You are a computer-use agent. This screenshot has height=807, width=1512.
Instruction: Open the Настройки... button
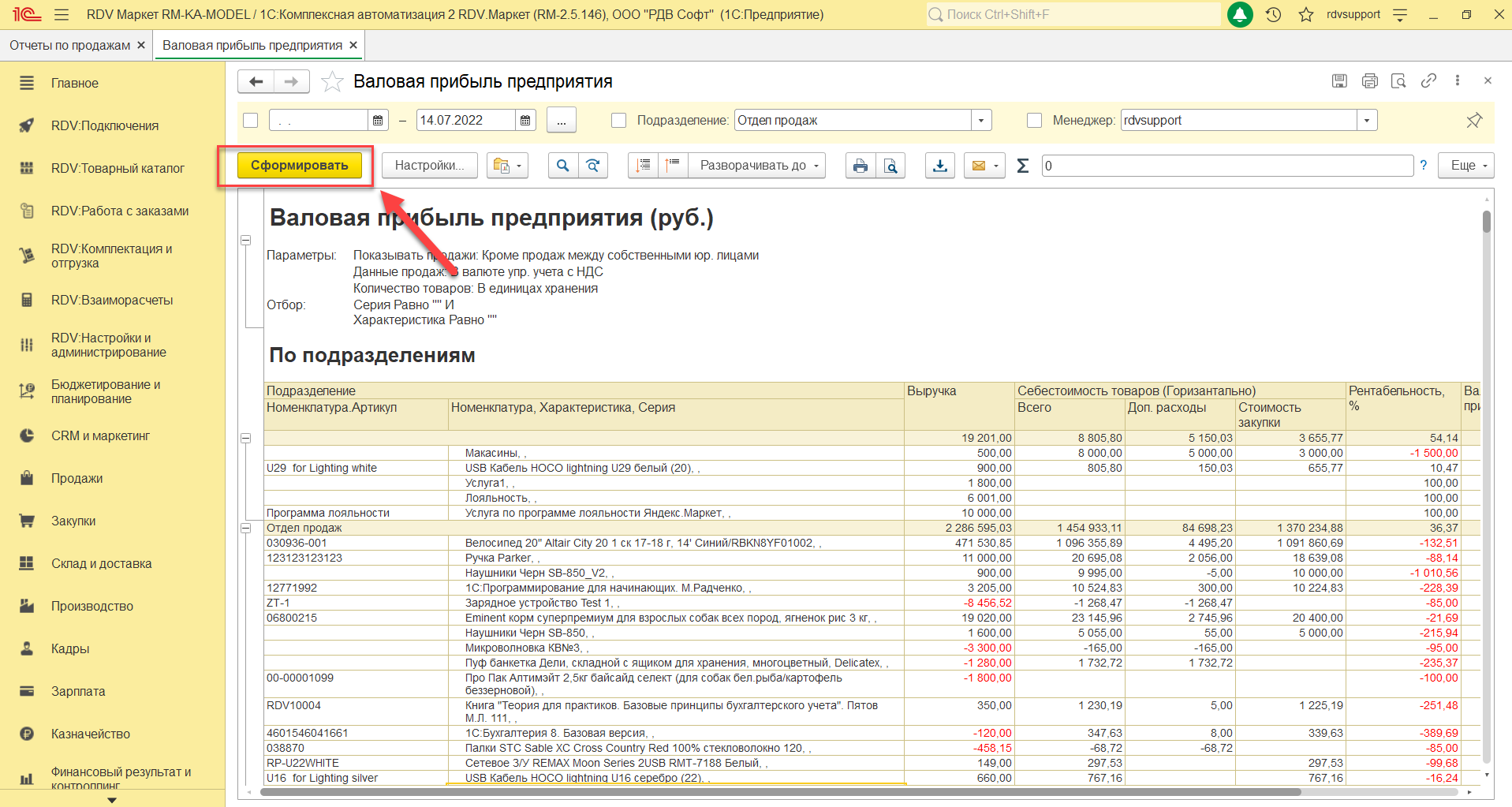[x=429, y=166]
